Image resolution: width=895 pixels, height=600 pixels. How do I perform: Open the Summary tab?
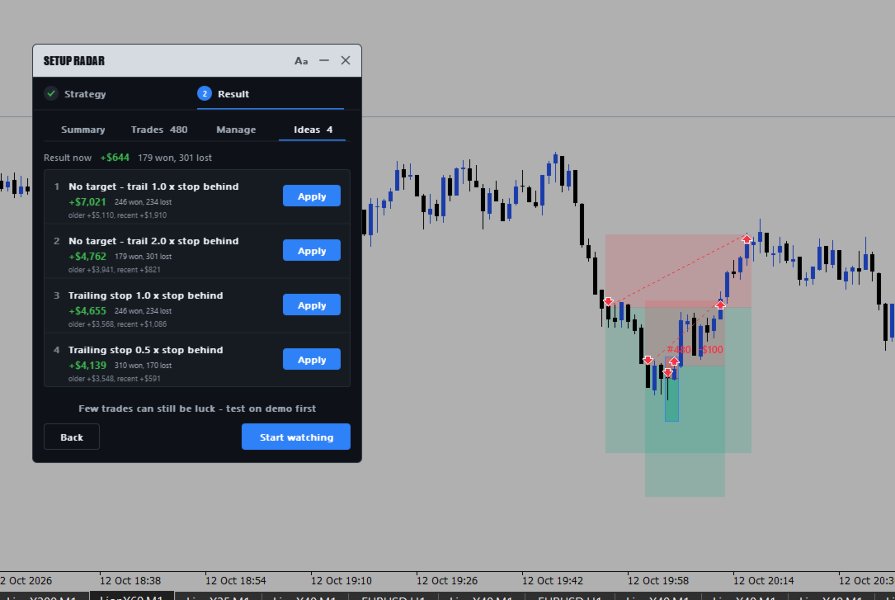83,130
